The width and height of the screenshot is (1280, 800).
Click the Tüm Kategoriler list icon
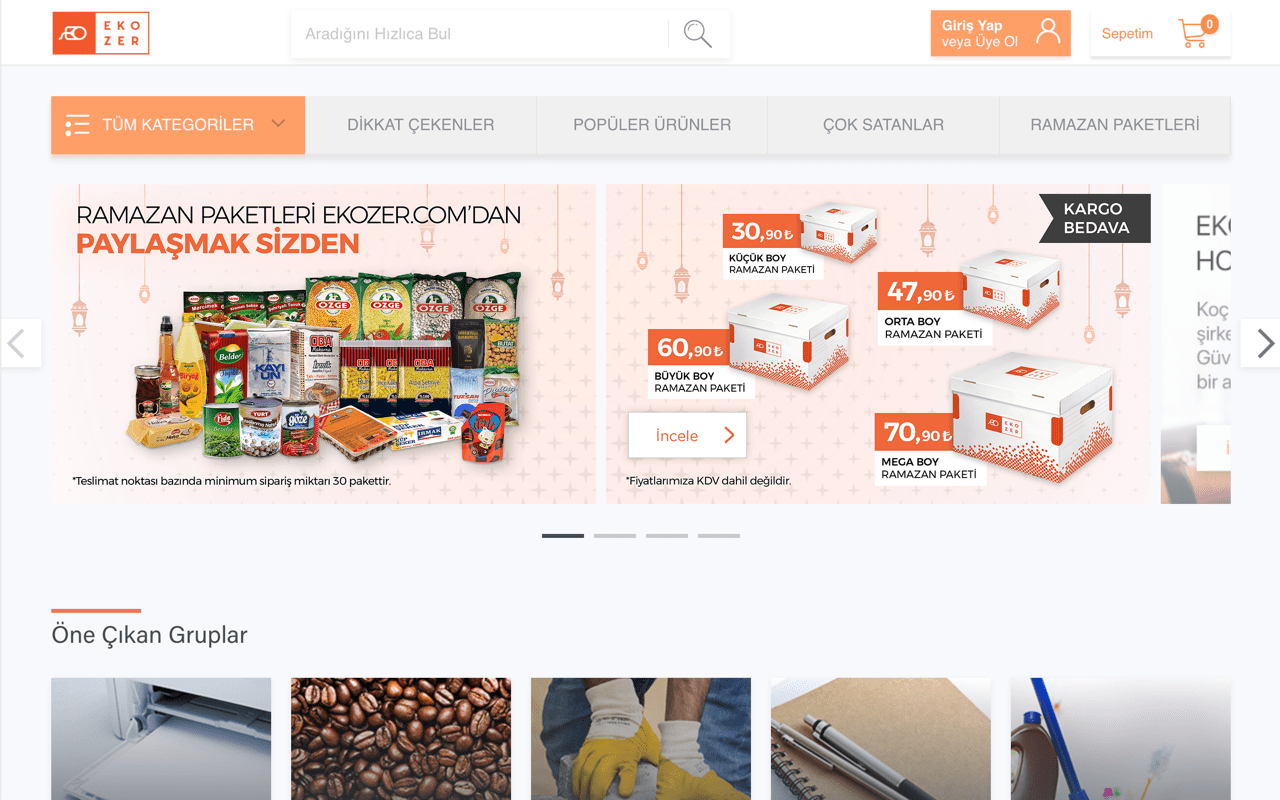pos(77,125)
